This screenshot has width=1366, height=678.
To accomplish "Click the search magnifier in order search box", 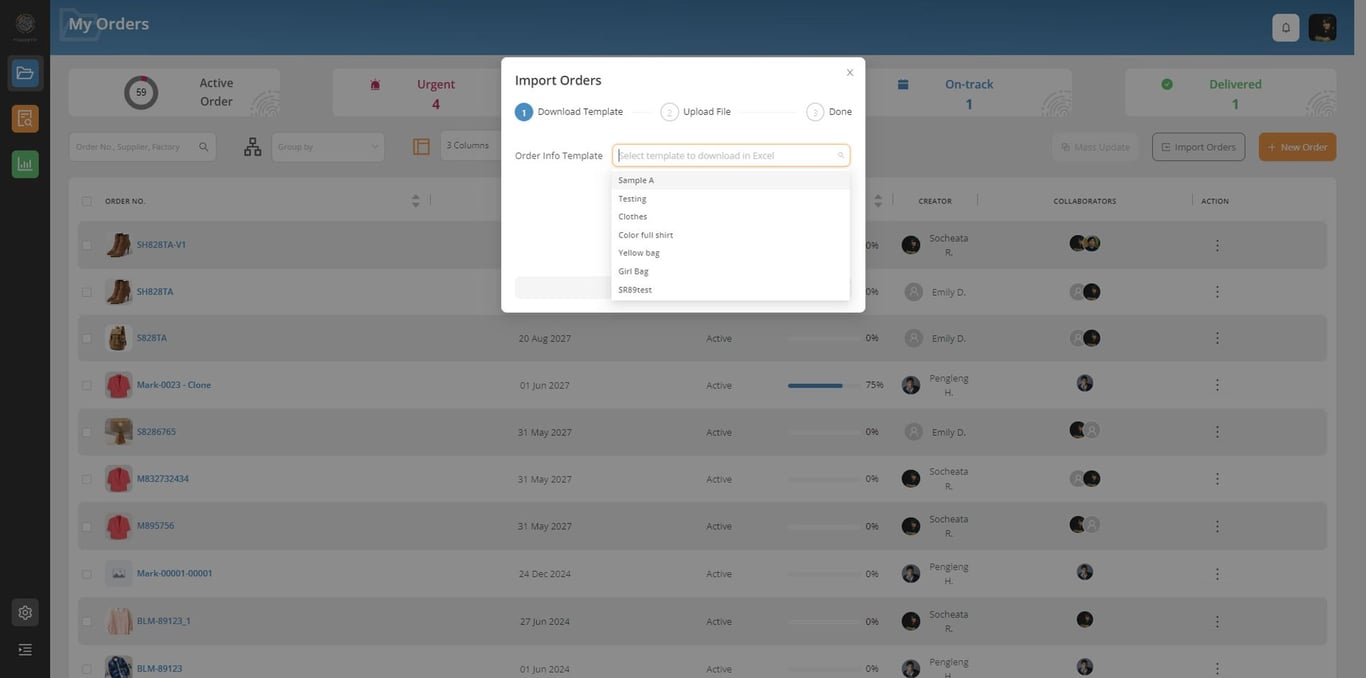I will 203,147.
